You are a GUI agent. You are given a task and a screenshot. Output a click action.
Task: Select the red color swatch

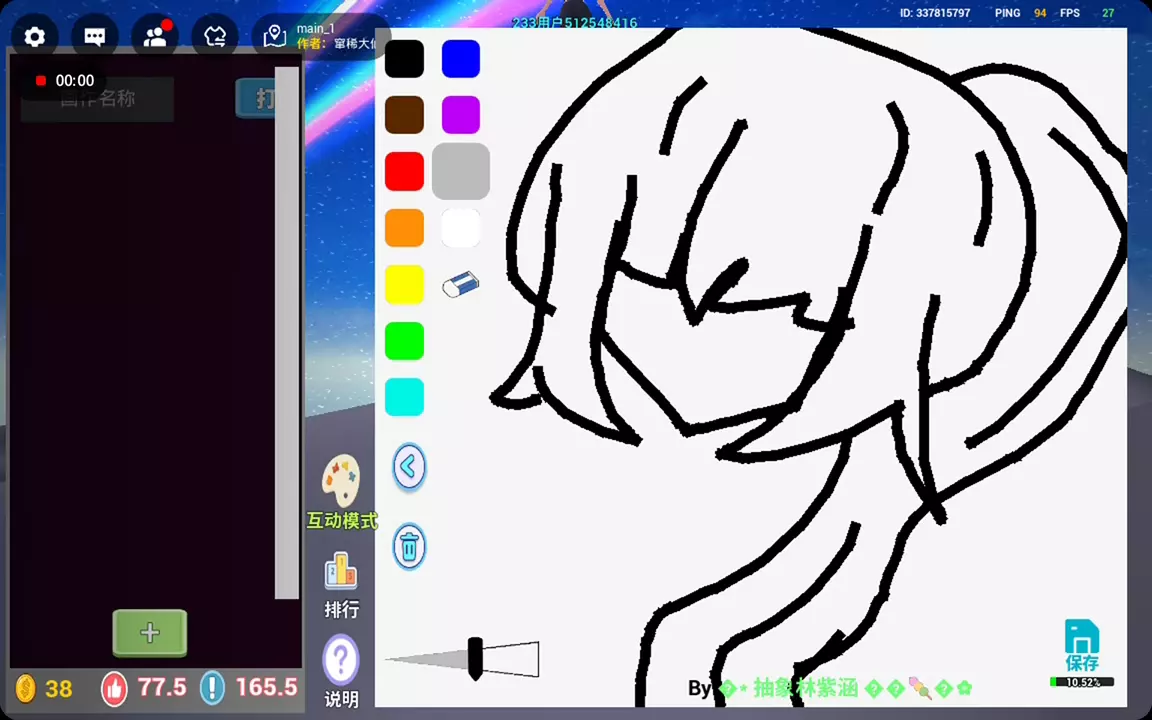tap(404, 172)
